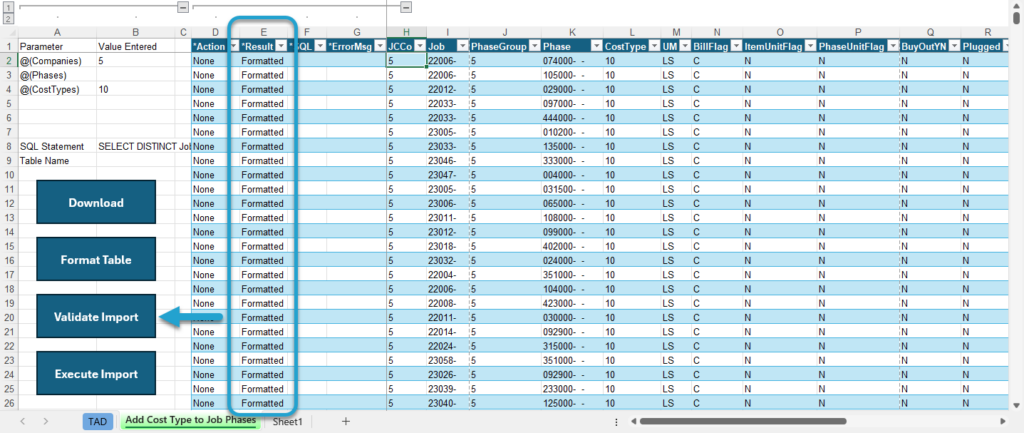This screenshot has height=433, width=1024.
Task: Add a new sheet with the plus icon
Action: point(345,421)
